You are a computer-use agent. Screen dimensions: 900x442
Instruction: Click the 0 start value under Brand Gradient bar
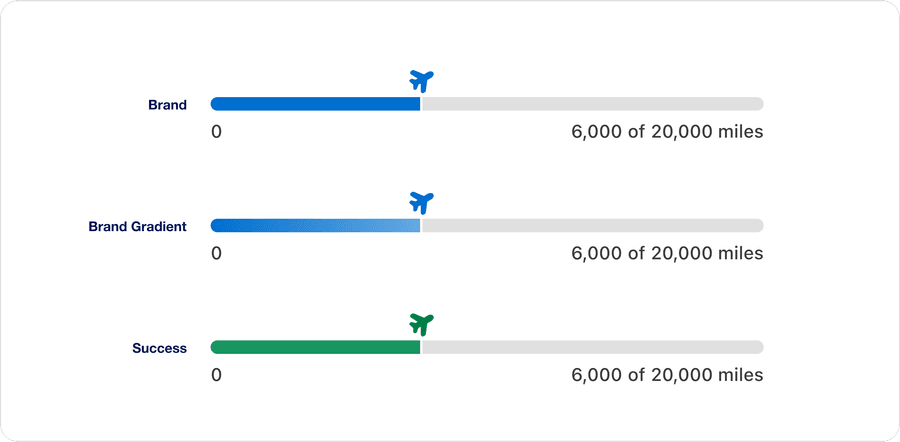(x=216, y=254)
